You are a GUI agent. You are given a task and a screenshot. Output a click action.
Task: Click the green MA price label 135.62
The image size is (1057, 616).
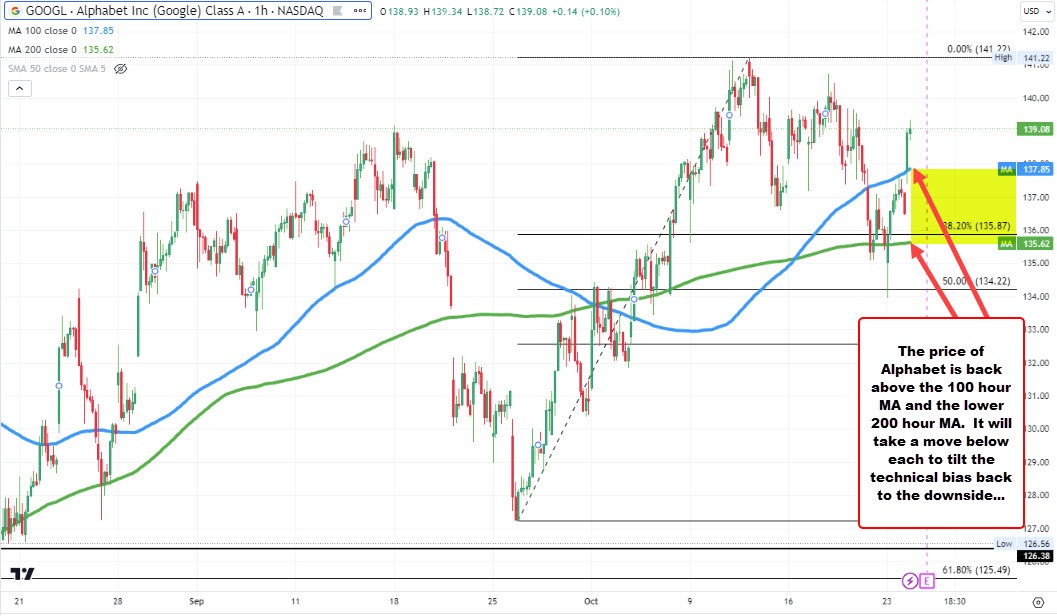click(x=1035, y=243)
